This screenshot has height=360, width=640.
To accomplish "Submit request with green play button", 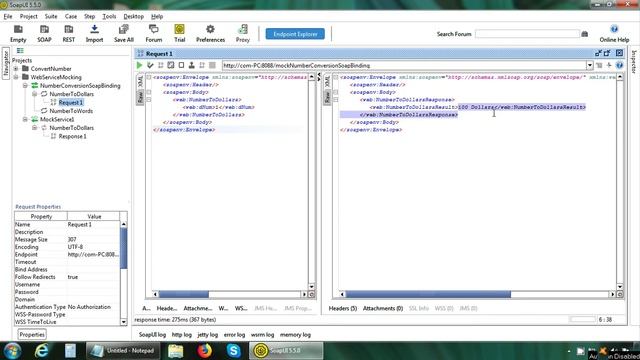I will pyautogui.click(x=140, y=65).
